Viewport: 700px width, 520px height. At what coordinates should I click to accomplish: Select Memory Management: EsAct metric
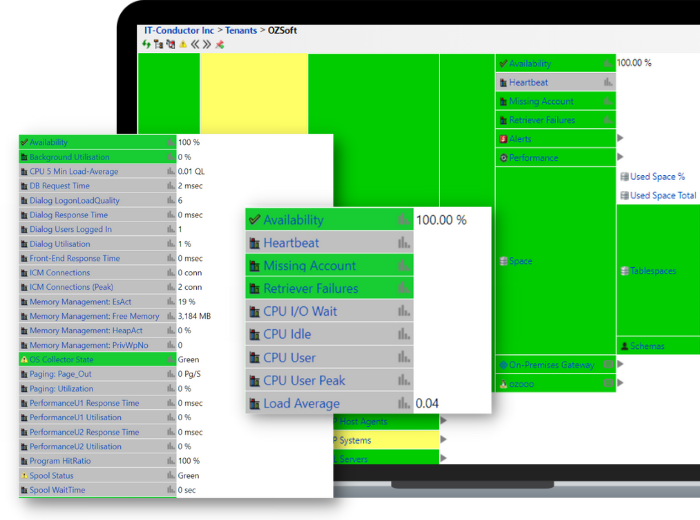click(97, 302)
